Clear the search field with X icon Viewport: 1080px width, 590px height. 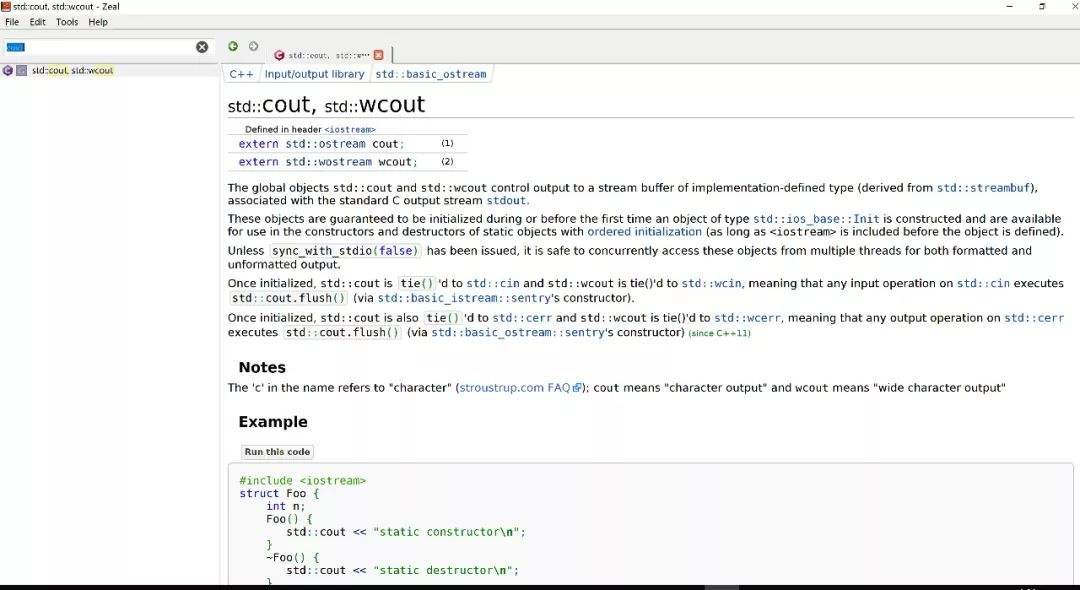[x=202, y=47]
